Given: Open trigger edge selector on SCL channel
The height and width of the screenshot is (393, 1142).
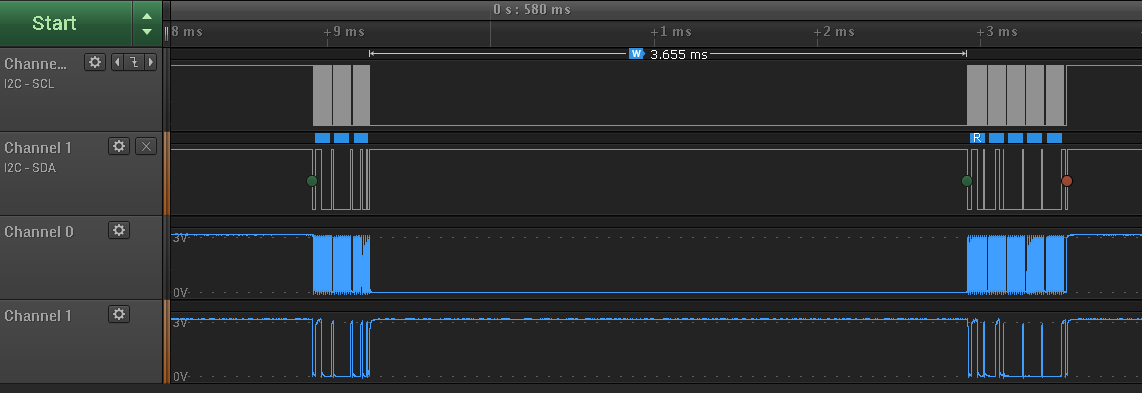Looking at the screenshot, I should point(134,62).
